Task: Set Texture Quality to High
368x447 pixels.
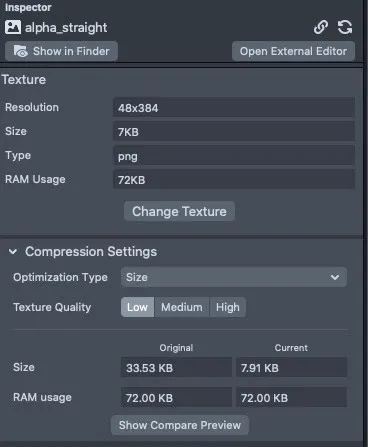Action: pos(228,307)
